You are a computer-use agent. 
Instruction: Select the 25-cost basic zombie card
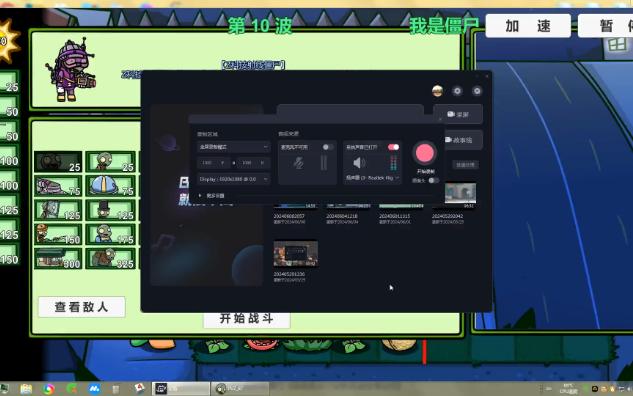[111, 161]
